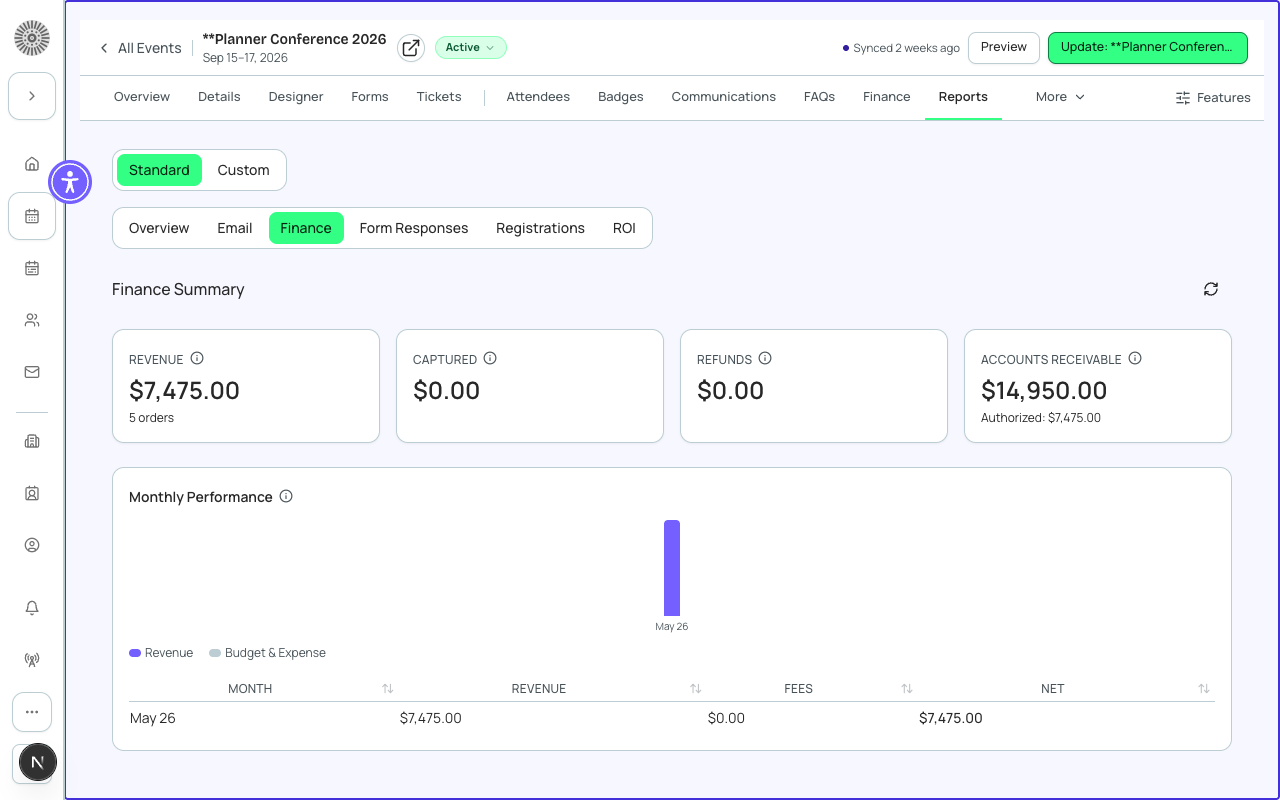Viewport: 1280px width, 800px height.
Task: Sort table by Fees column
Action: point(907,689)
